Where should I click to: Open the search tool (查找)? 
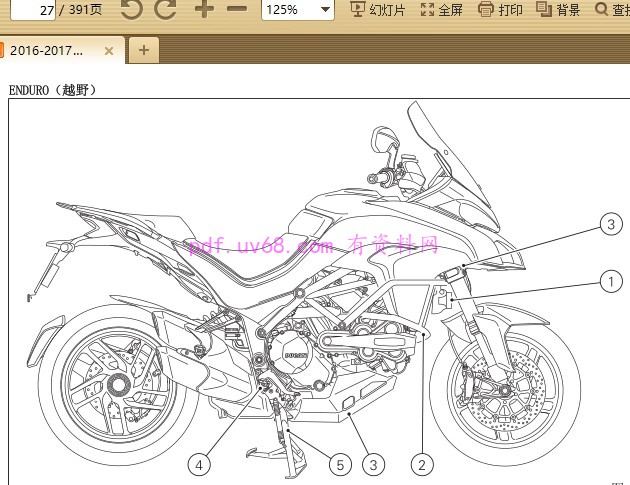point(612,9)
